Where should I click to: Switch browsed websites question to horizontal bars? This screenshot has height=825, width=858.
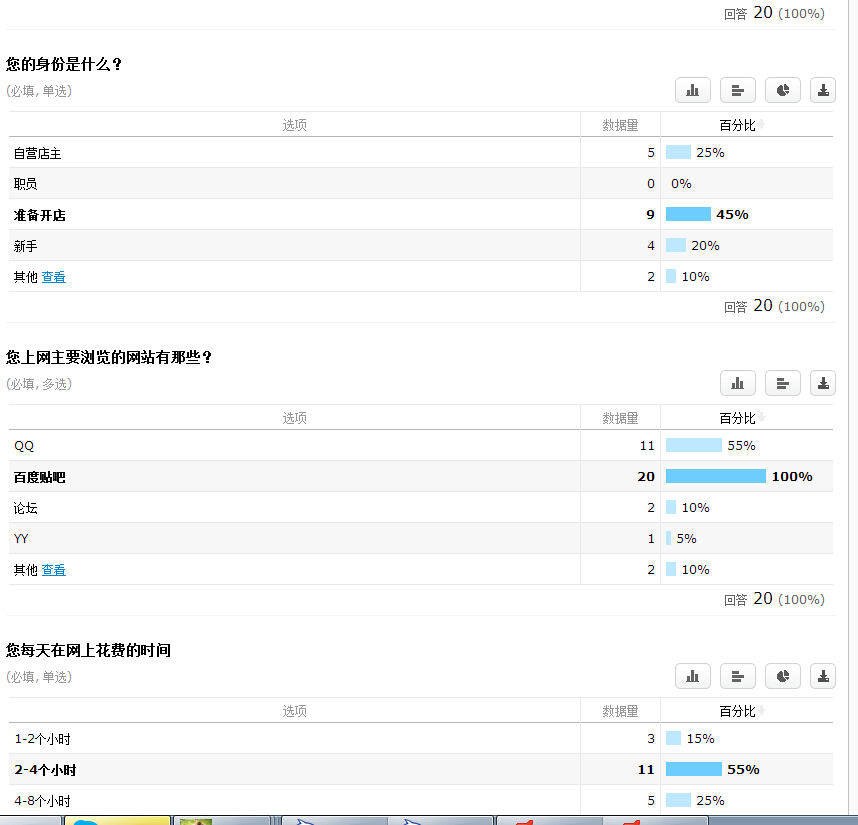(783, 383)
